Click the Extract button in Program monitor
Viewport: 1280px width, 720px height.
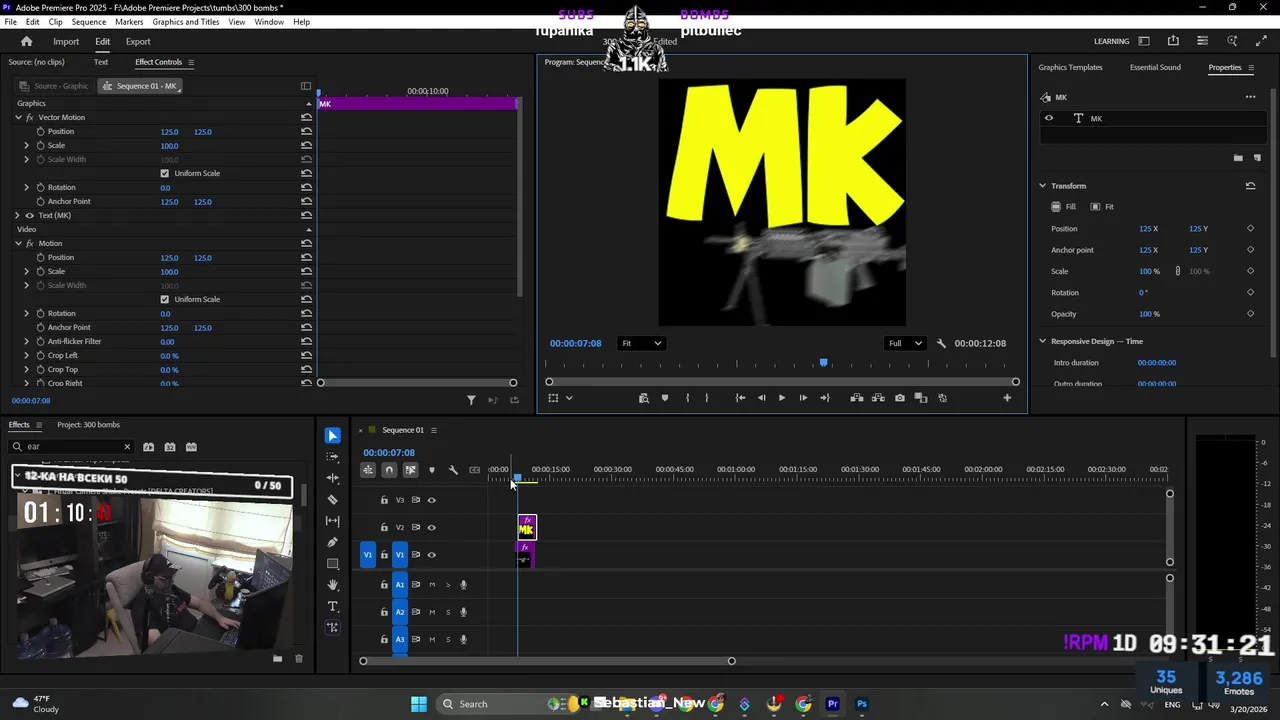[878, 398]
